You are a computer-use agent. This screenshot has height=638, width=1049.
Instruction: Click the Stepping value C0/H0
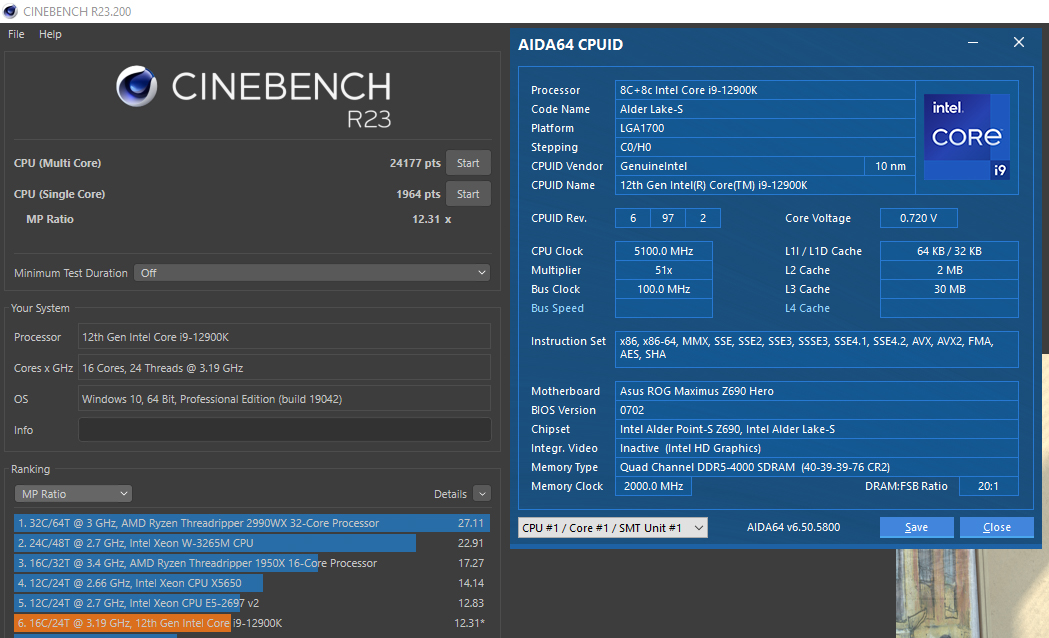tap(765, 147)
